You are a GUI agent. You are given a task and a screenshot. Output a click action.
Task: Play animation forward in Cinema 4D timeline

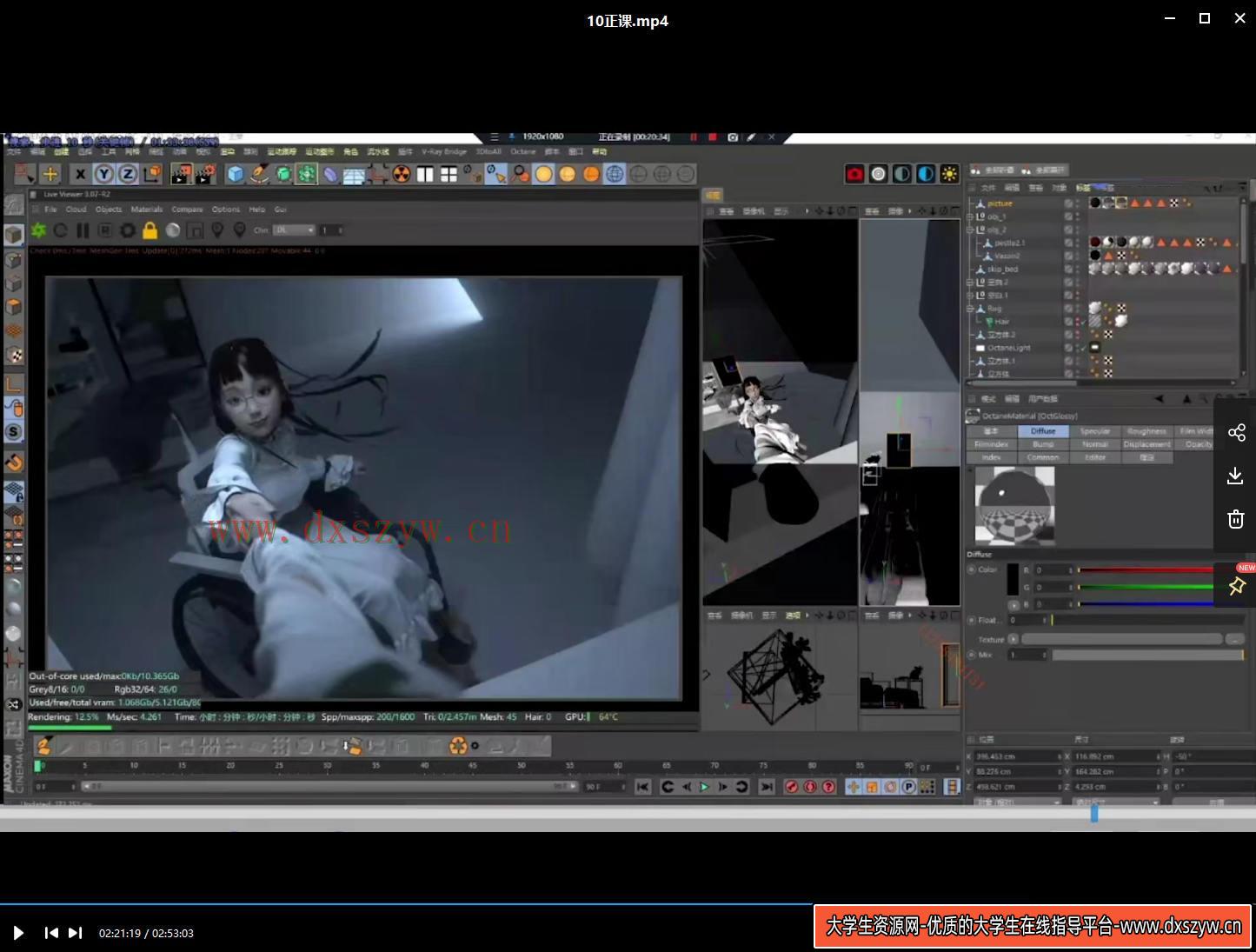(x=704, y=787)
